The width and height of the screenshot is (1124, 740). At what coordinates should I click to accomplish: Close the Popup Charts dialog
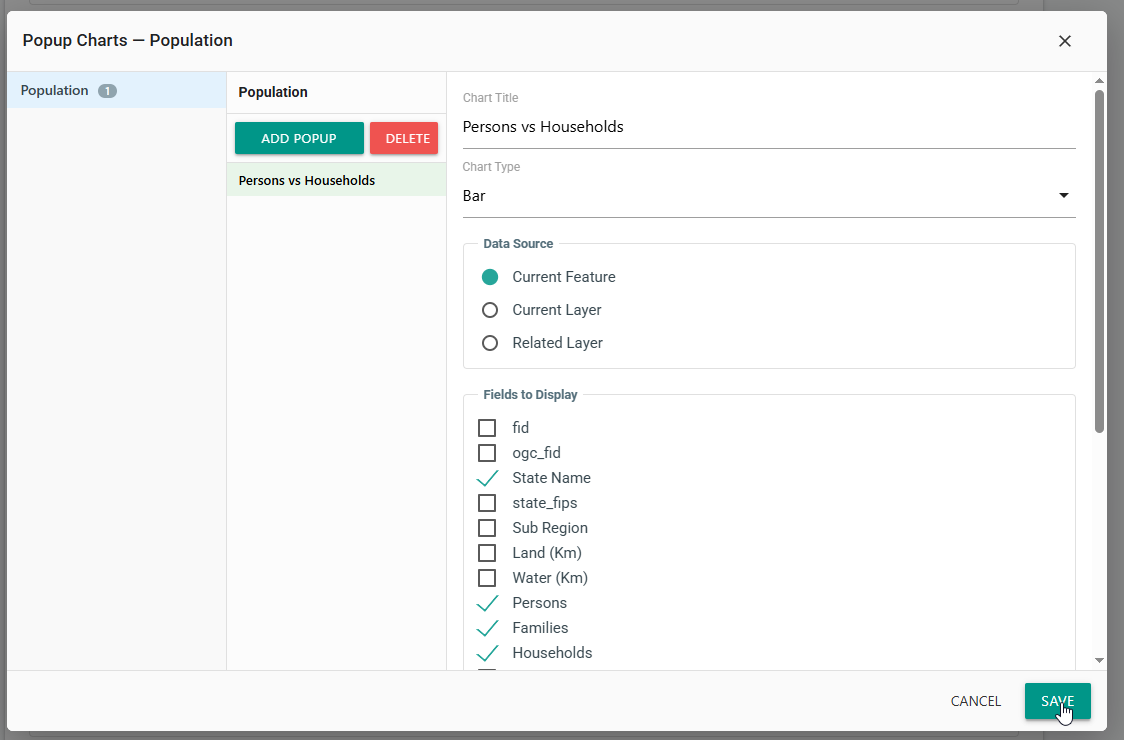(1065, 41)
